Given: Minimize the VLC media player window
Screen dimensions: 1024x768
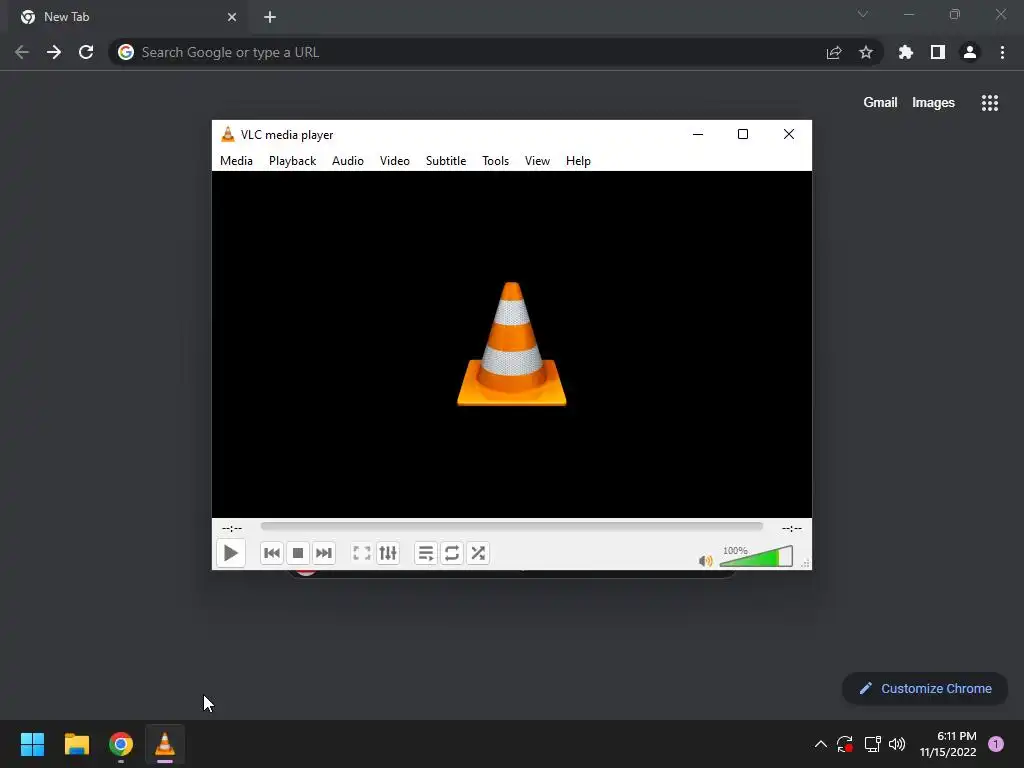Looking at the screenshot, I should pos(697,135).
